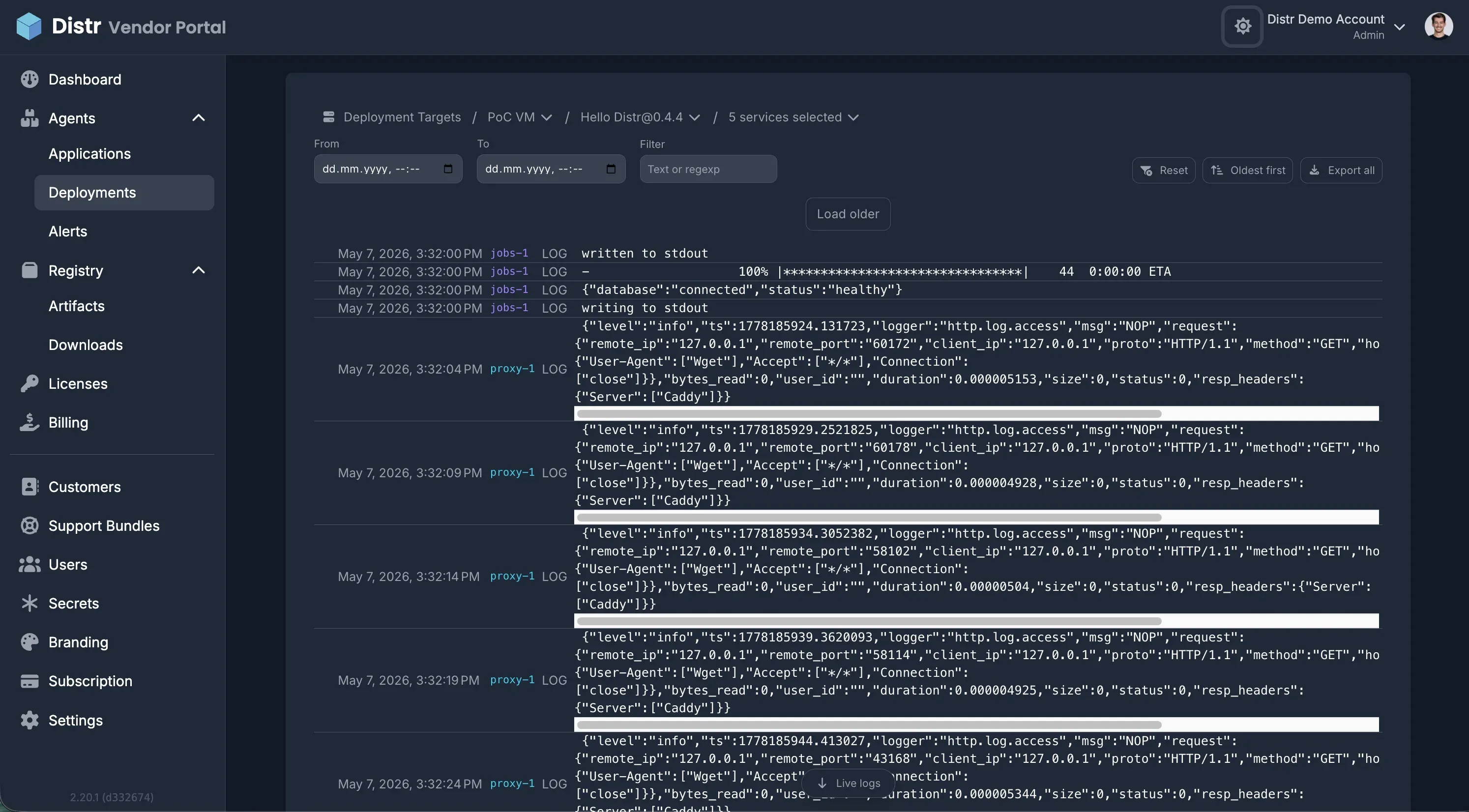The width and height of the screenshot is (1469, 812).
Task: Click the Export all button
Action: tap(1341, 170)
